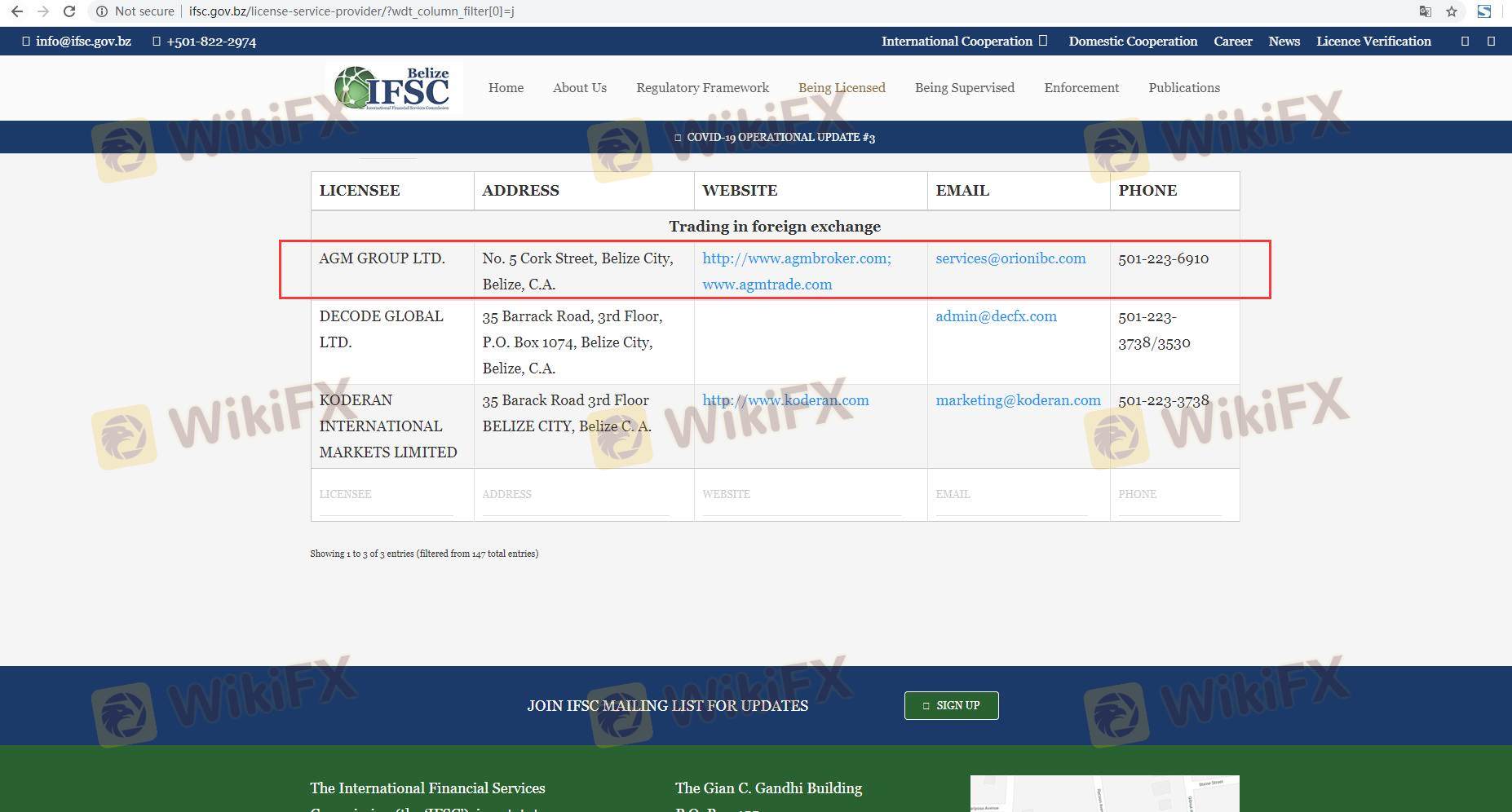Viewport: 1512px width, 812px height.
Task: Click the SIGN UP button
Action: coord(951,705)
